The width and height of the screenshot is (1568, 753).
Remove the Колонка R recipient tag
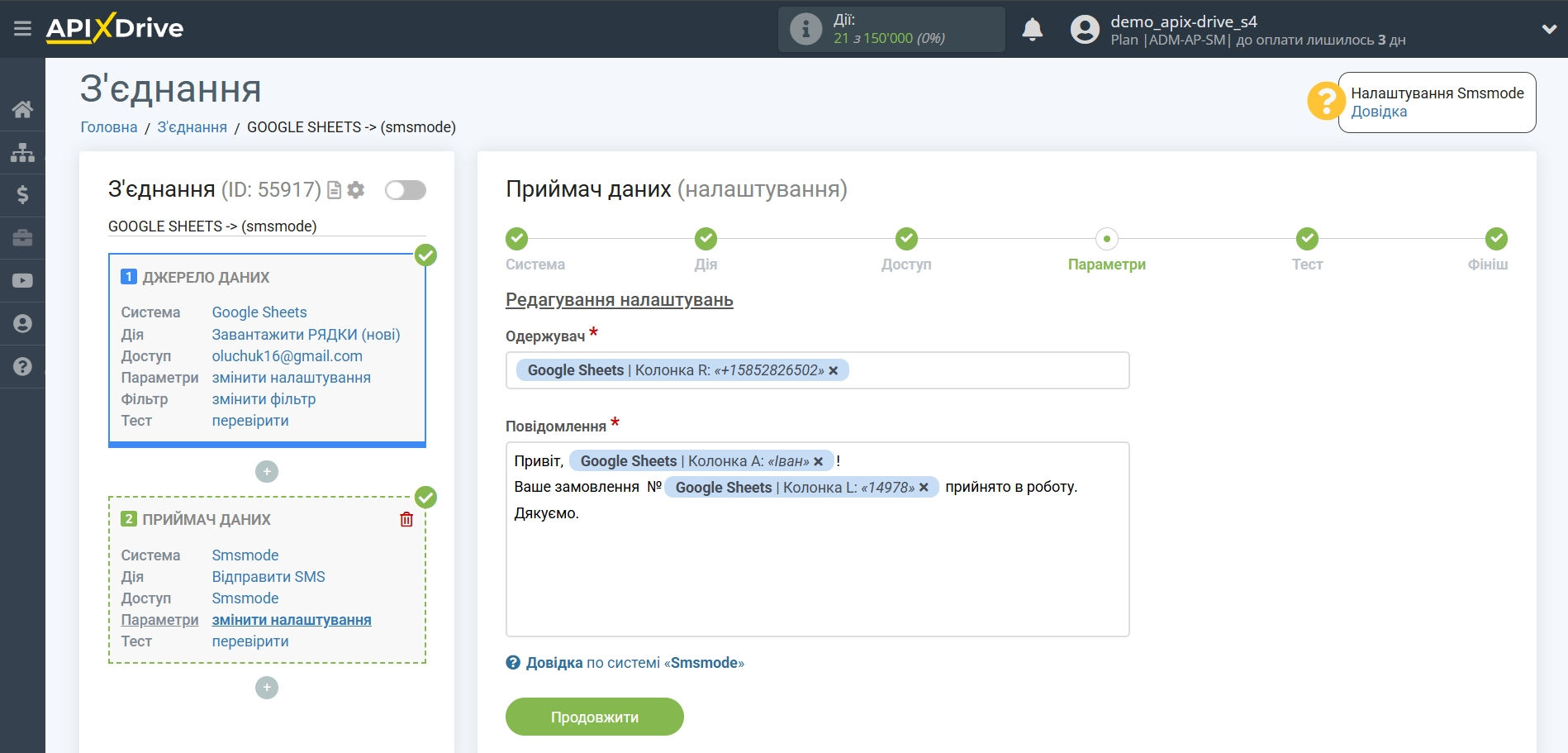point(834,370)
